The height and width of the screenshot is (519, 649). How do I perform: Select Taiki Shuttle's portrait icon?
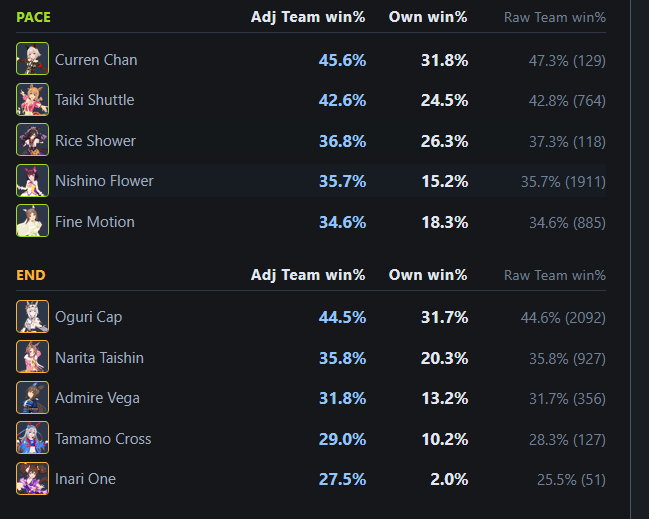32,99
